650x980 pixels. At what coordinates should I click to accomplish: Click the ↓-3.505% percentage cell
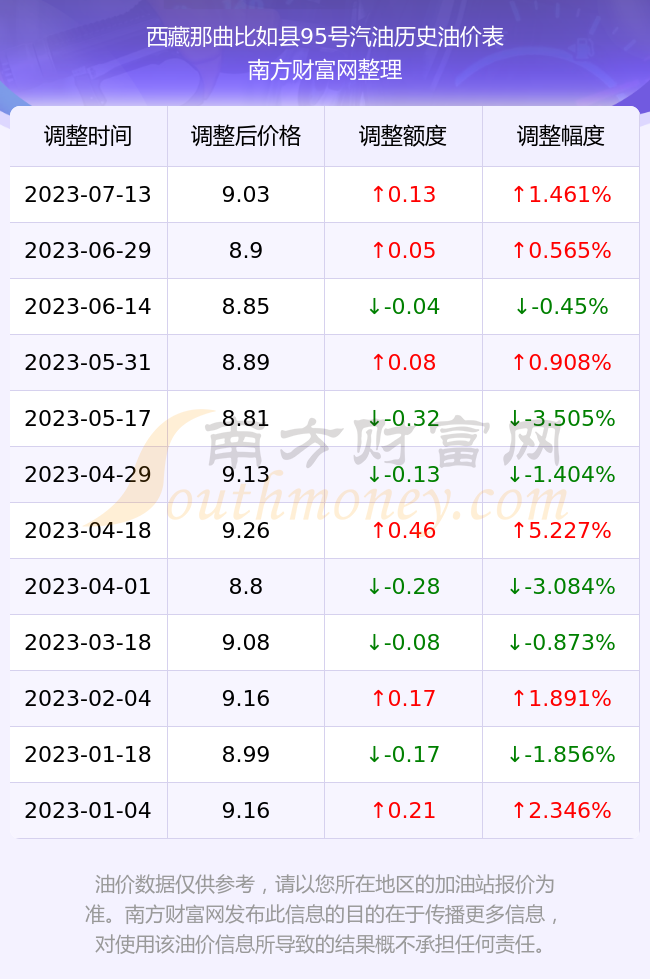pos(561,418)
